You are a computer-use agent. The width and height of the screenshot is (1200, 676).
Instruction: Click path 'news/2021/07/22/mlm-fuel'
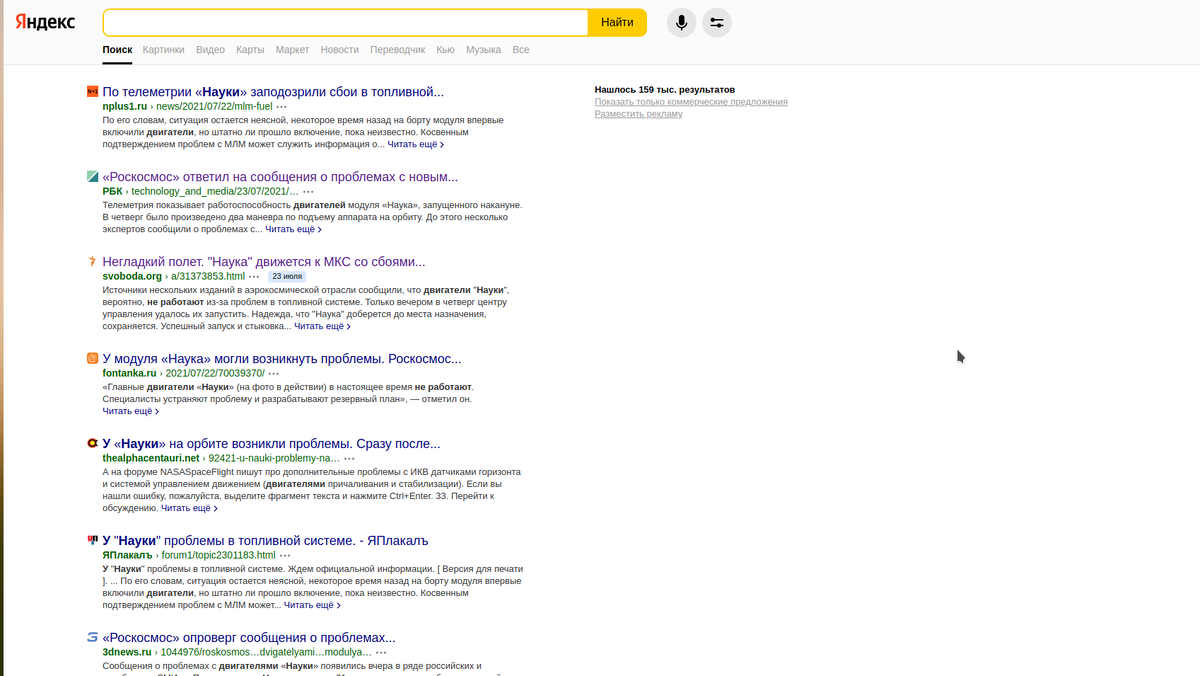click(214, 106)
